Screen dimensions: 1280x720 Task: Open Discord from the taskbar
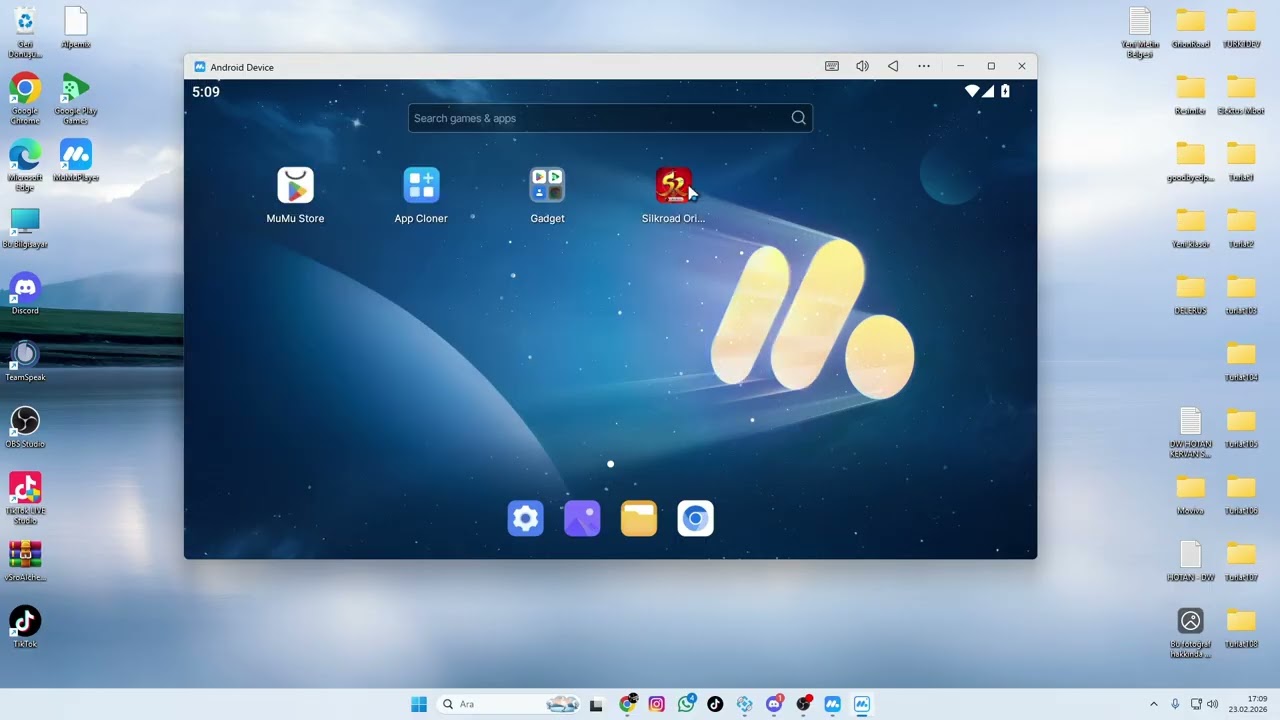[774, 704]
